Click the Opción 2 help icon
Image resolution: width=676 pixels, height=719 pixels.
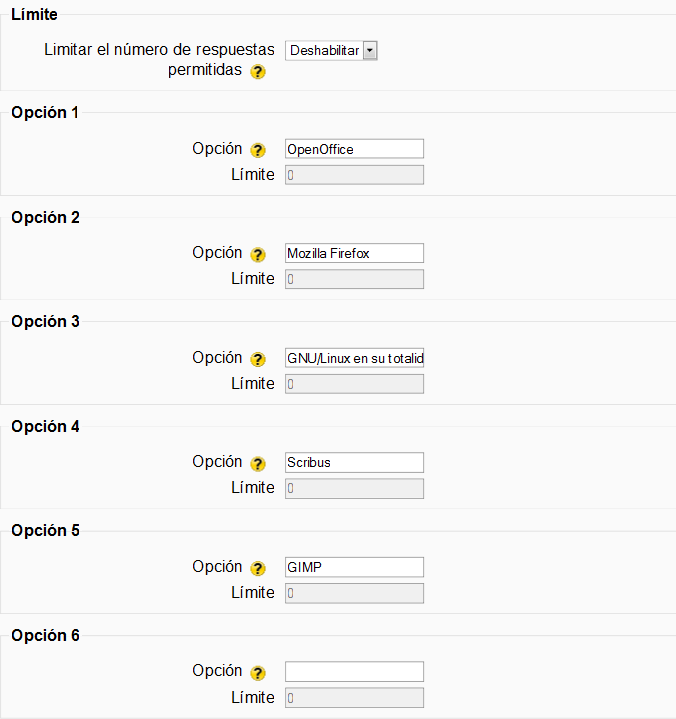[258, 255]
